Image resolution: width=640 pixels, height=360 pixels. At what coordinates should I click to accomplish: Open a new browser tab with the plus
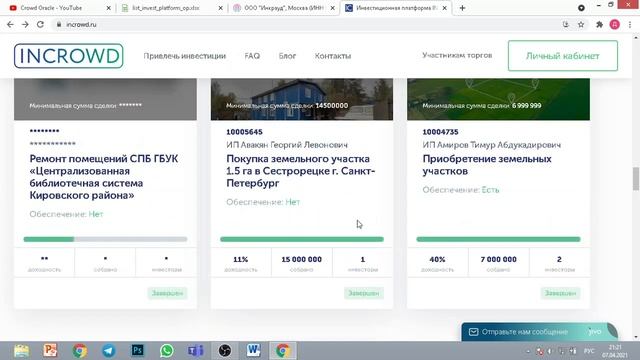point(462,8)
